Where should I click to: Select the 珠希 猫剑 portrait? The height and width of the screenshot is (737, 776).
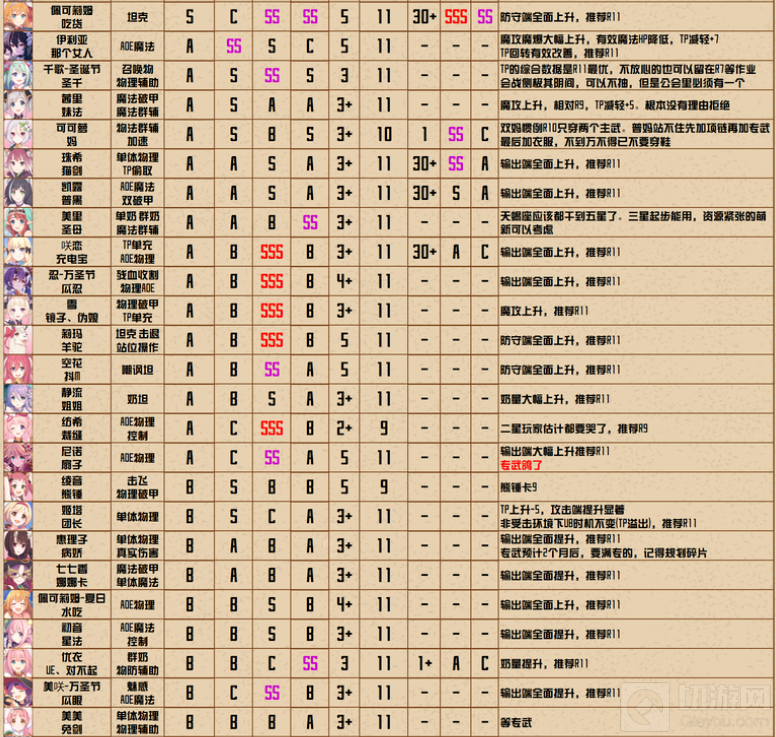18,164
